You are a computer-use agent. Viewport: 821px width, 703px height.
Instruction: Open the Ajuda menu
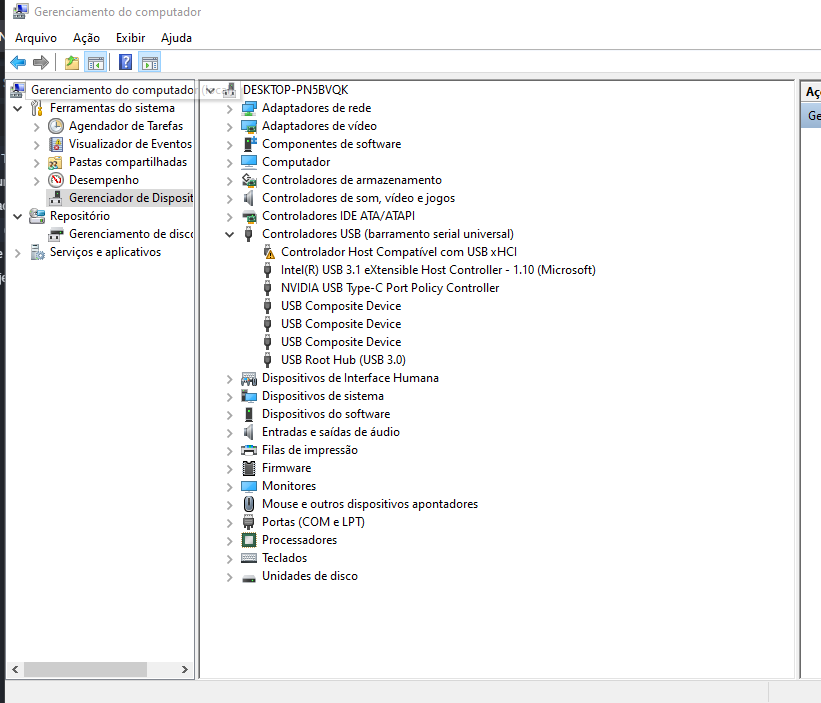[x=176, y=38]
